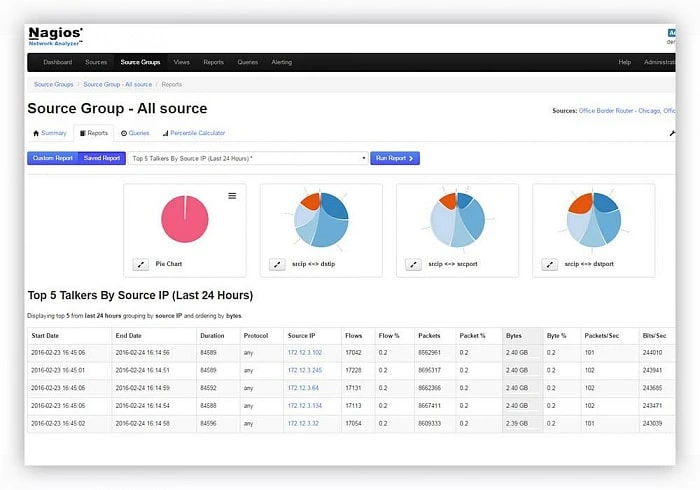This screenshot has height=490, width=700.
Task: Open the Percentile Calculator tab
Action: (194, 133)
